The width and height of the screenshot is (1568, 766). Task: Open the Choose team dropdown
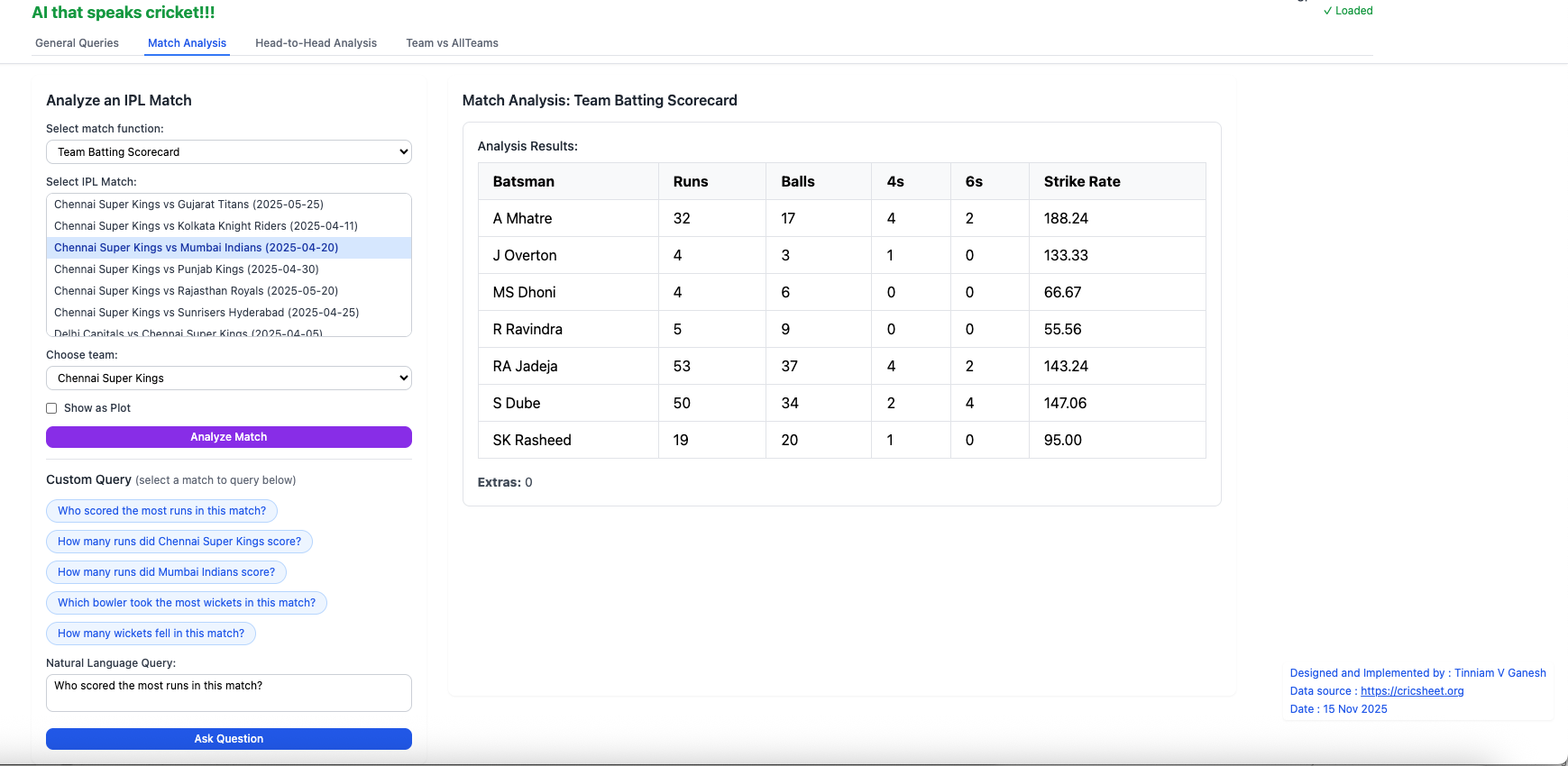click(228, 378)
